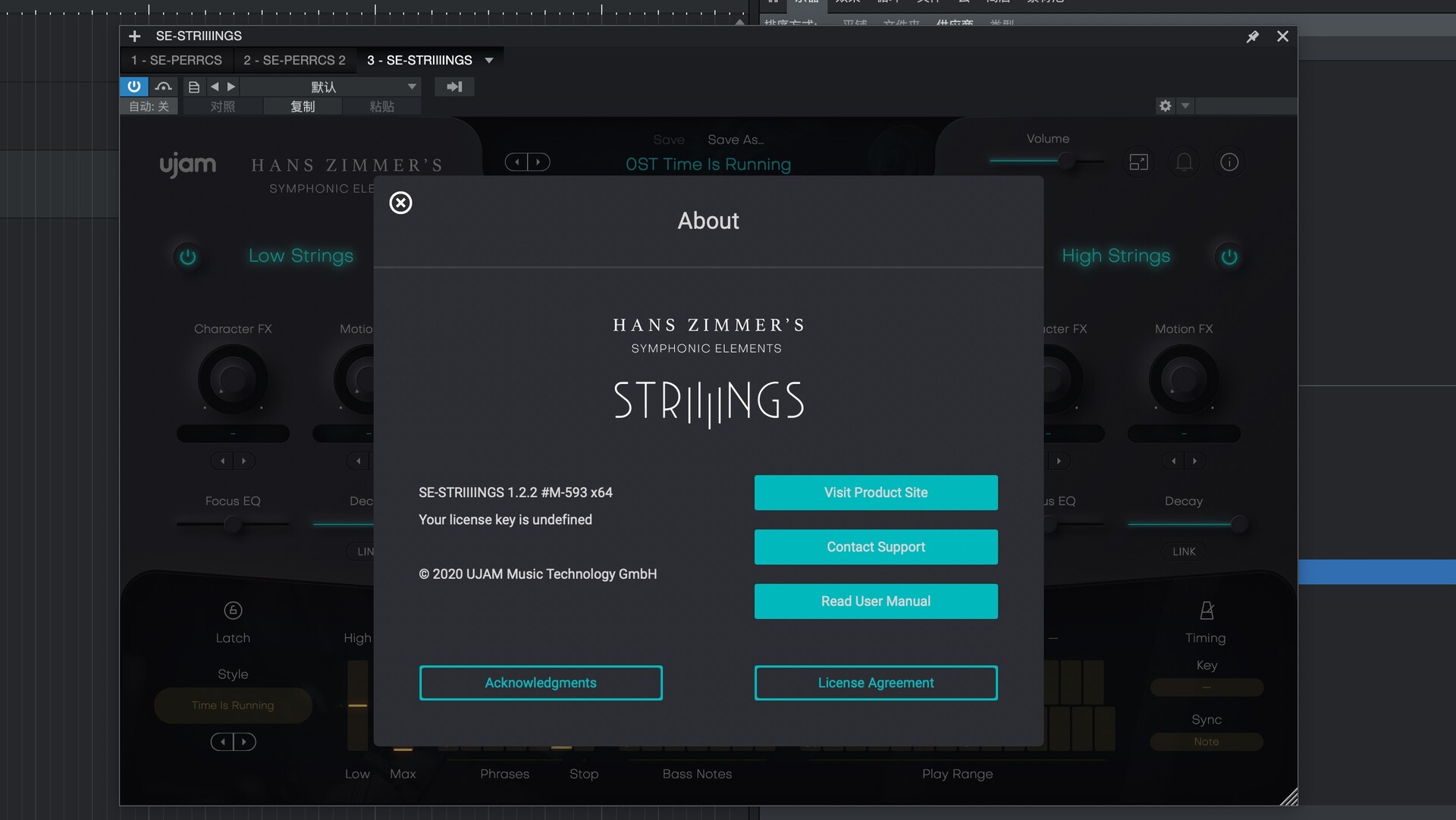Select previous Low Strings Character FX type
Image resolution: width=1456 pixels, height=820 pixels.
pyautogui.click(x=222, y=460)
